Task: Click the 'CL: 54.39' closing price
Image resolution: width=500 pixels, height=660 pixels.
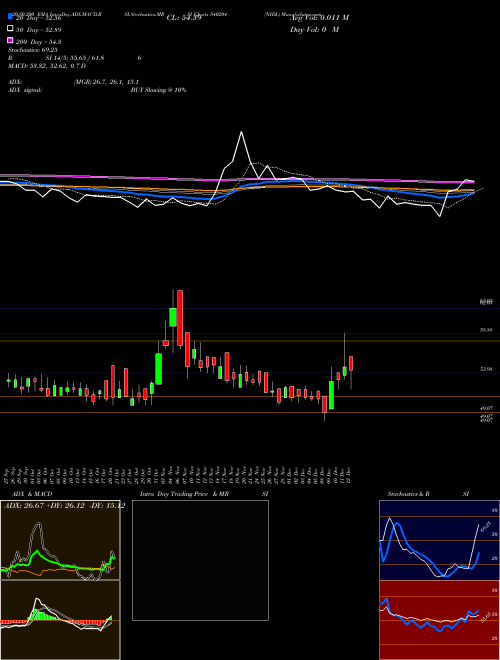Action: tap(184, 18)
